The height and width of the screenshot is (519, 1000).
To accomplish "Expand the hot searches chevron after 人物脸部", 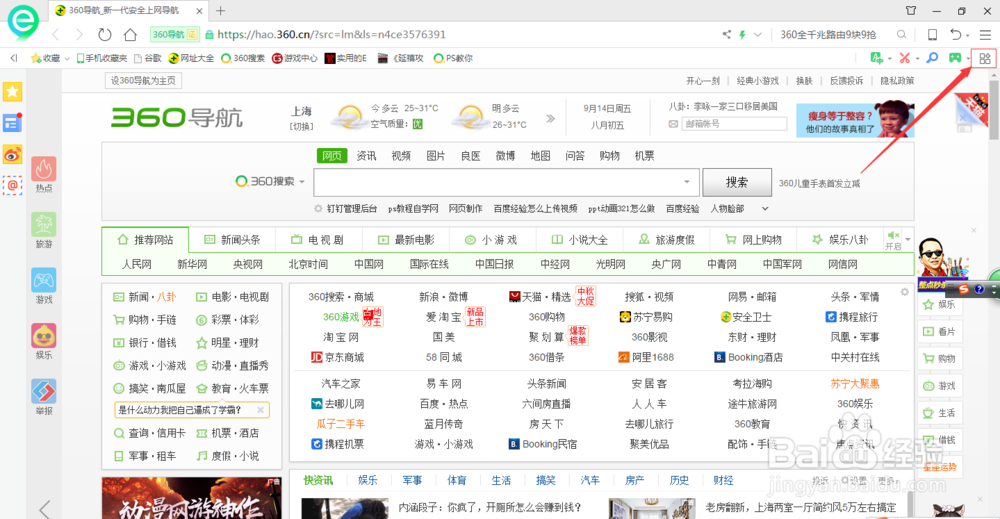I will pos(765,208).
